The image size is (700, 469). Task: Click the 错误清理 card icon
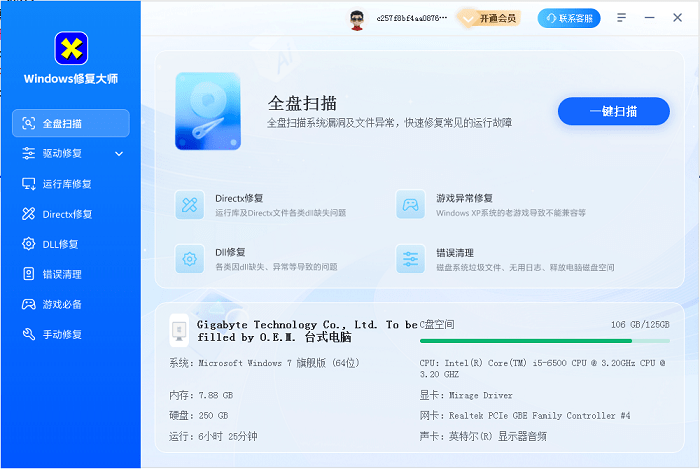click(410, 259)
